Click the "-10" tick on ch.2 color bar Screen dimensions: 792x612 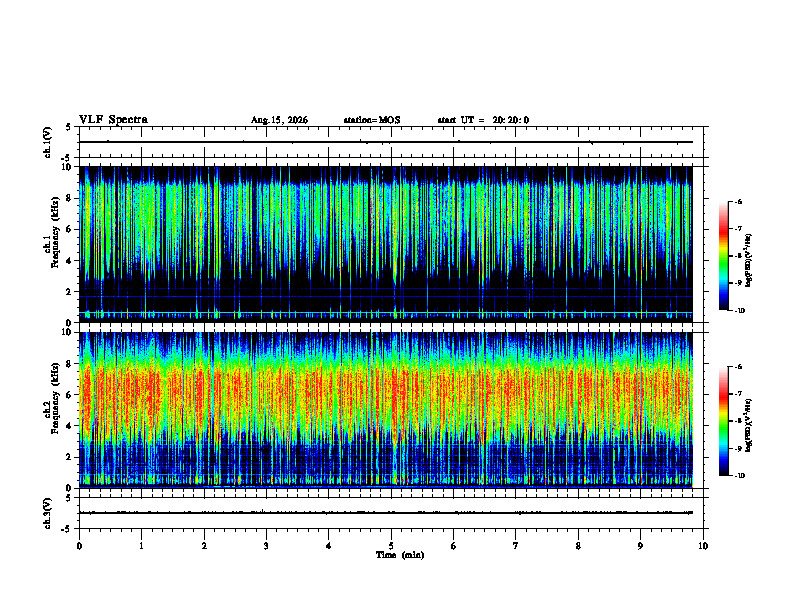[739, 476]
